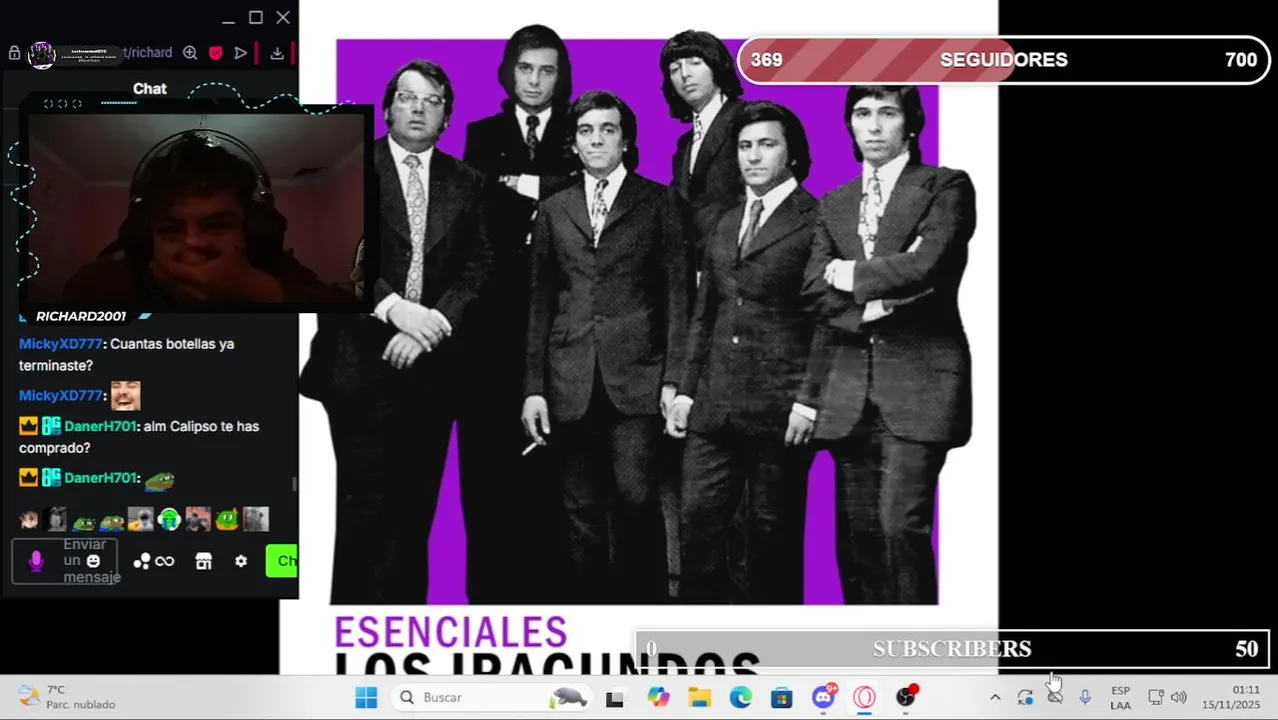Open File Explorer from the taskbar
Viewport: 1278px width, 720px height.
point(699,698)
